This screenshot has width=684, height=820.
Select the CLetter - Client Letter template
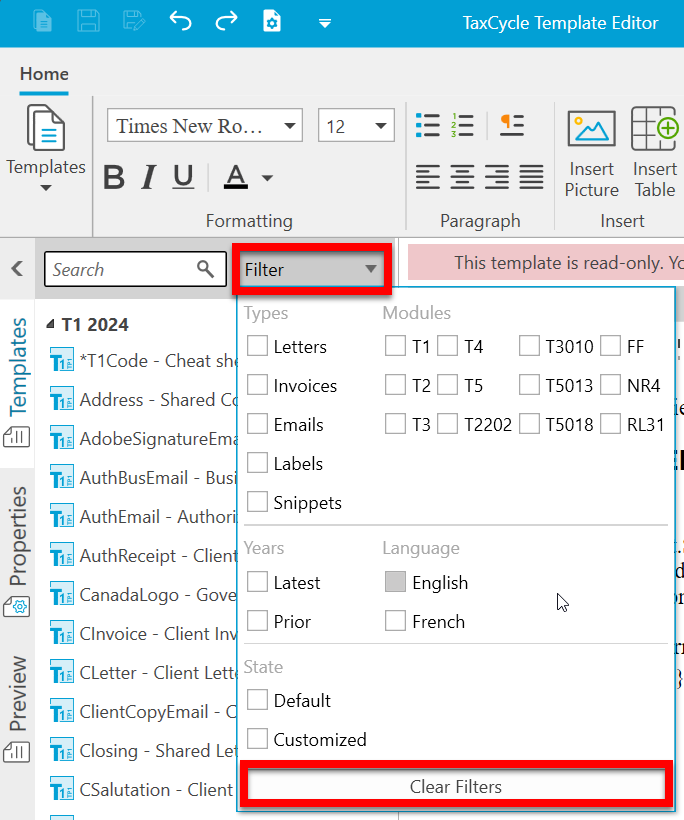point(144,673)
